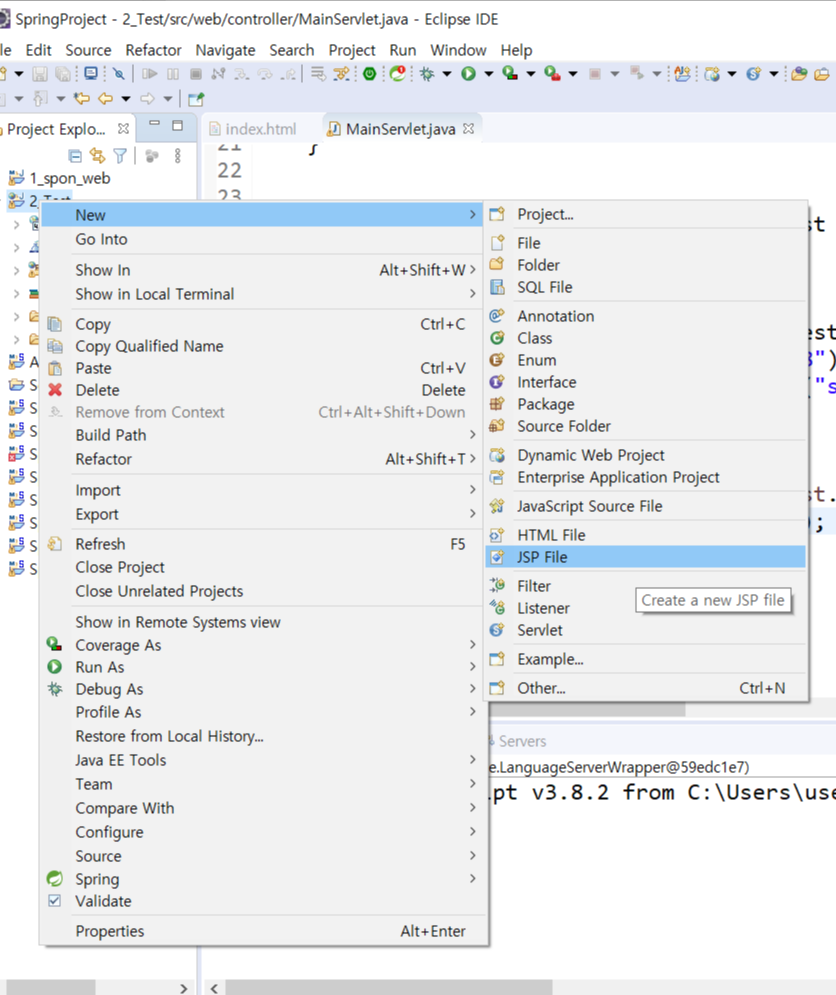This screenshot has width=836, height=995.
Task: Choose Show in Remote Systems view
Action: (x=263, y=622)
